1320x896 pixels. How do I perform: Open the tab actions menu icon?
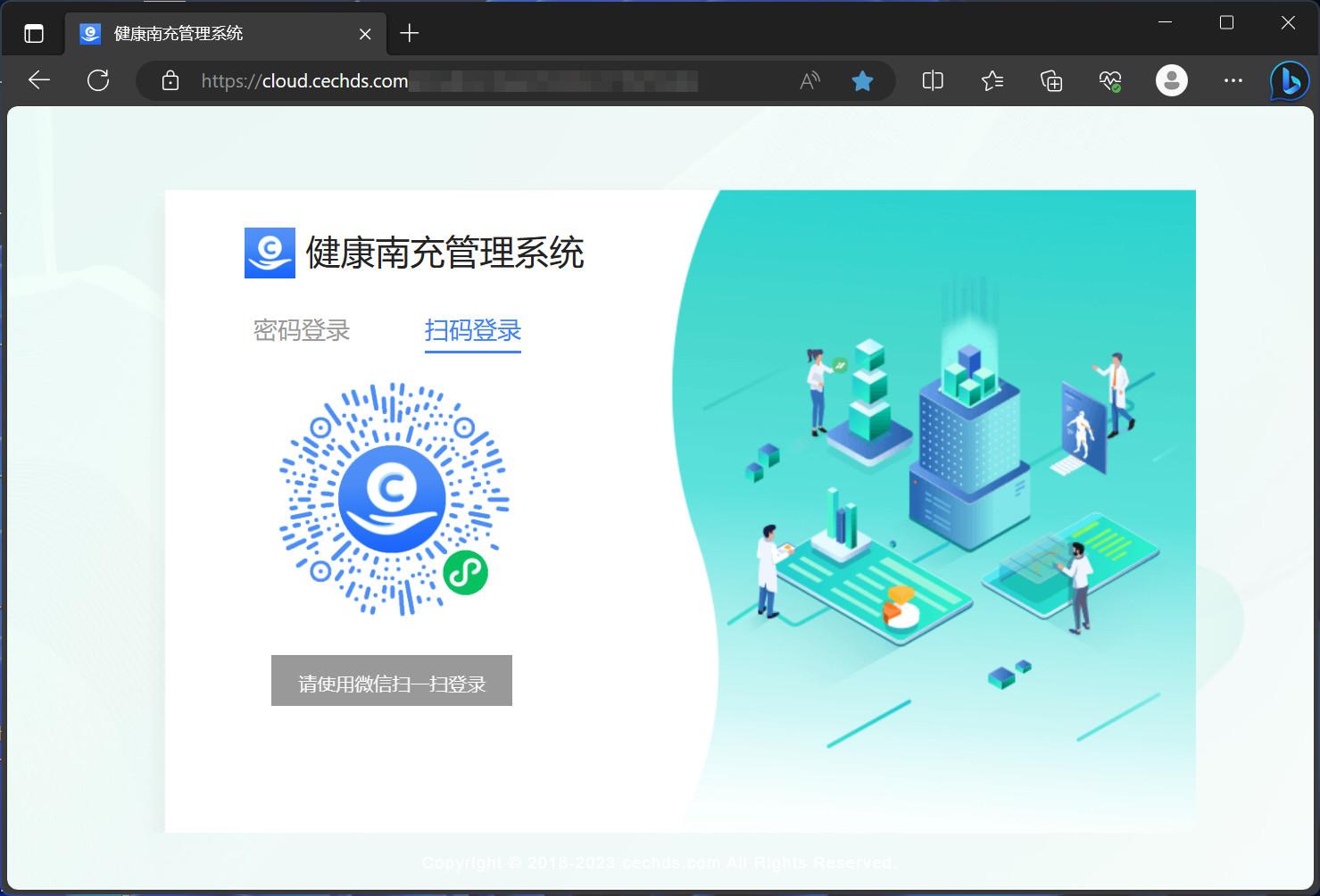click(x=33, y=34)
